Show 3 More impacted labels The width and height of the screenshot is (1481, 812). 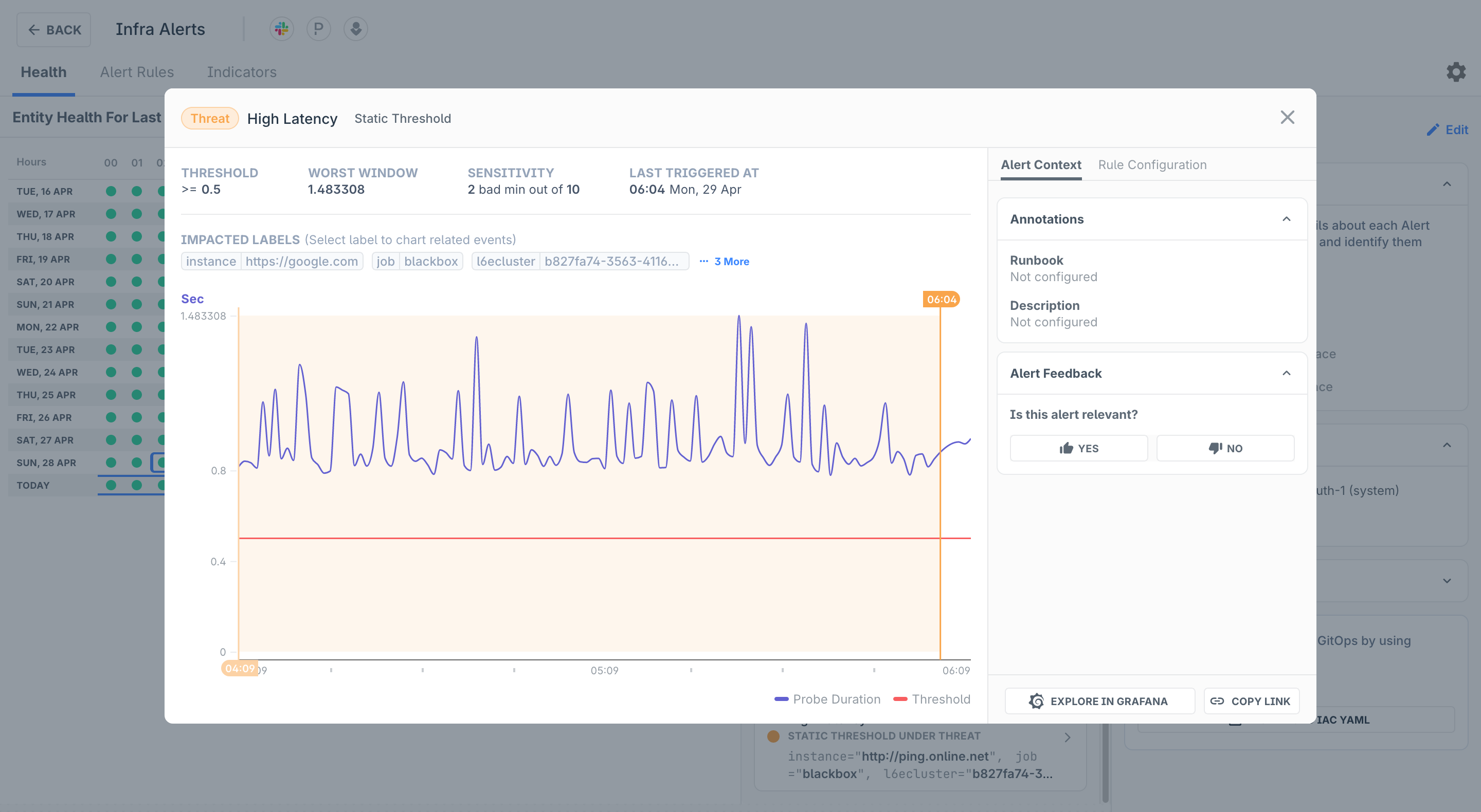point(725,262)
